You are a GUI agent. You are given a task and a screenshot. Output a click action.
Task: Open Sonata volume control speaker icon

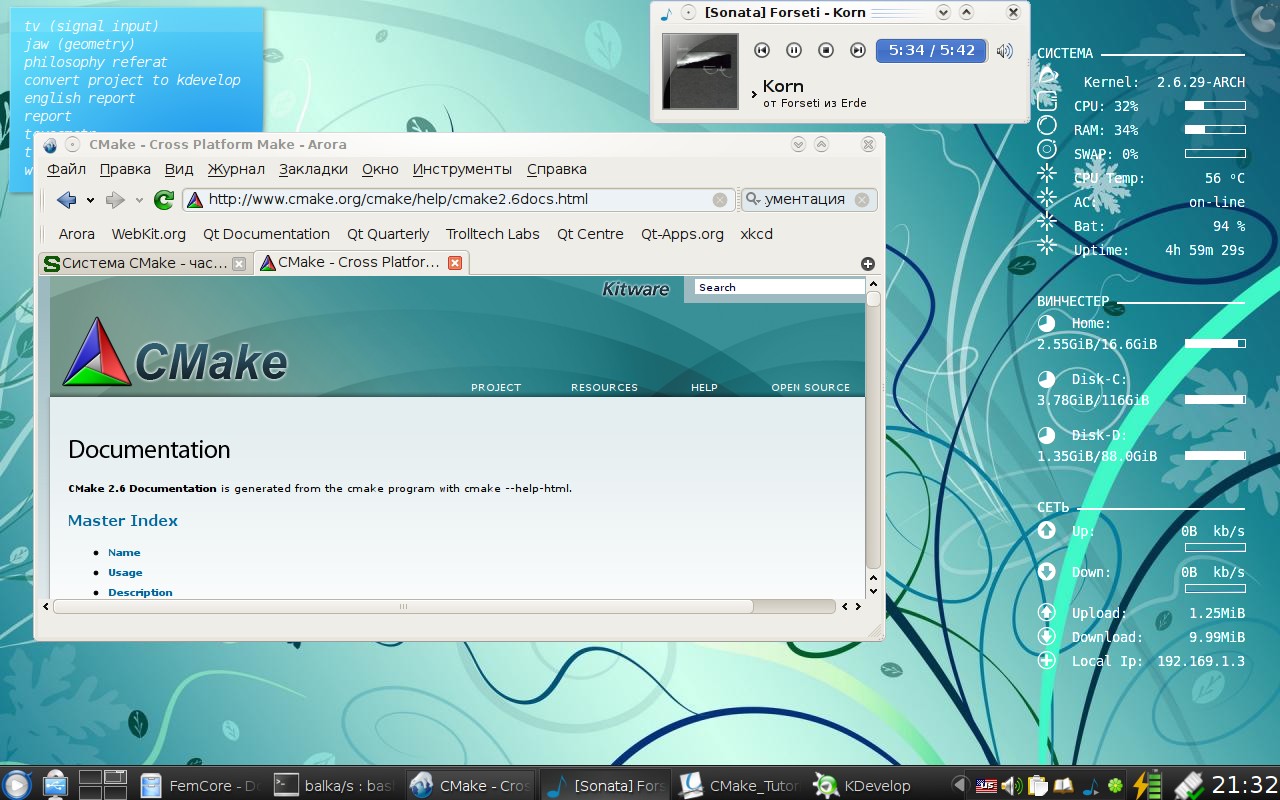pyautogui.click(x=1005, y=51)
